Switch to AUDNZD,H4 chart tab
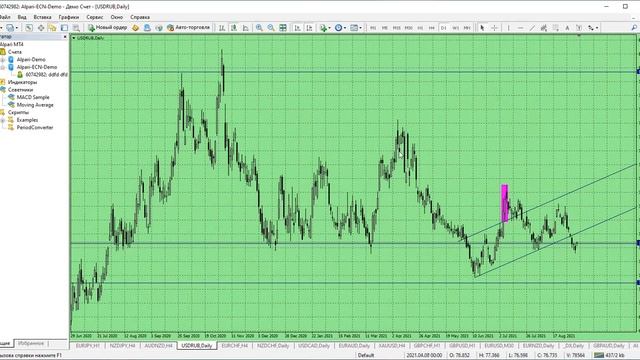 tap(159, 346)
